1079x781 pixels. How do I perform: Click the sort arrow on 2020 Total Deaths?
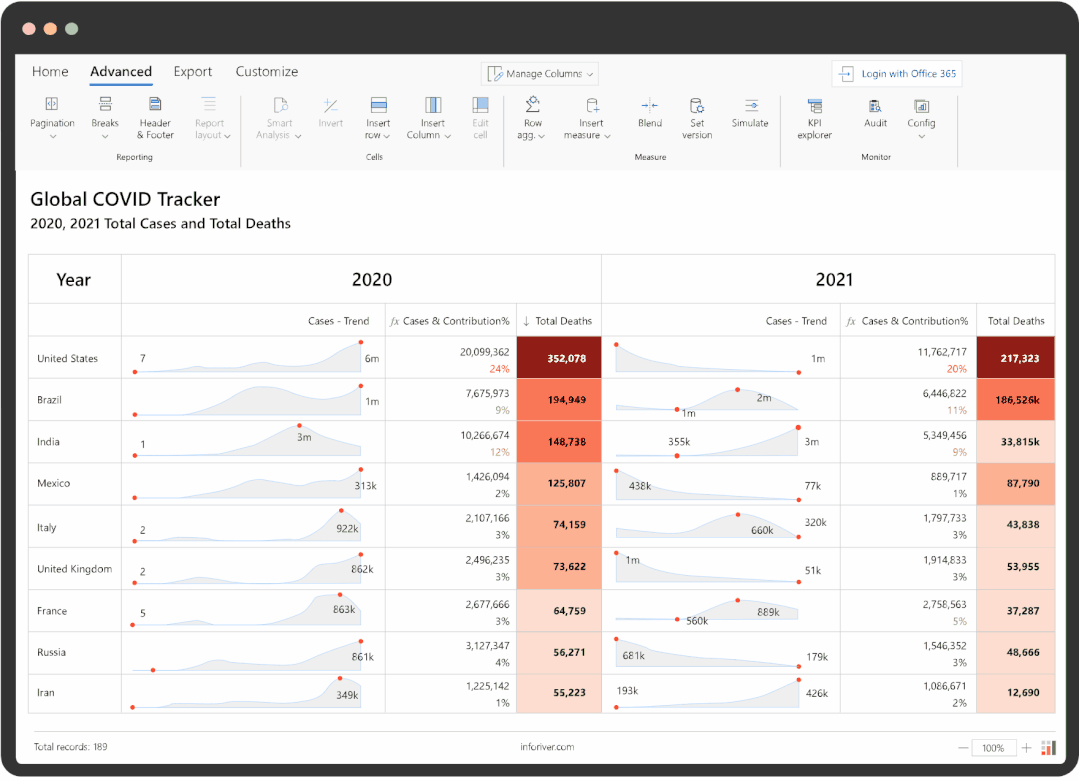coord(526,321)
